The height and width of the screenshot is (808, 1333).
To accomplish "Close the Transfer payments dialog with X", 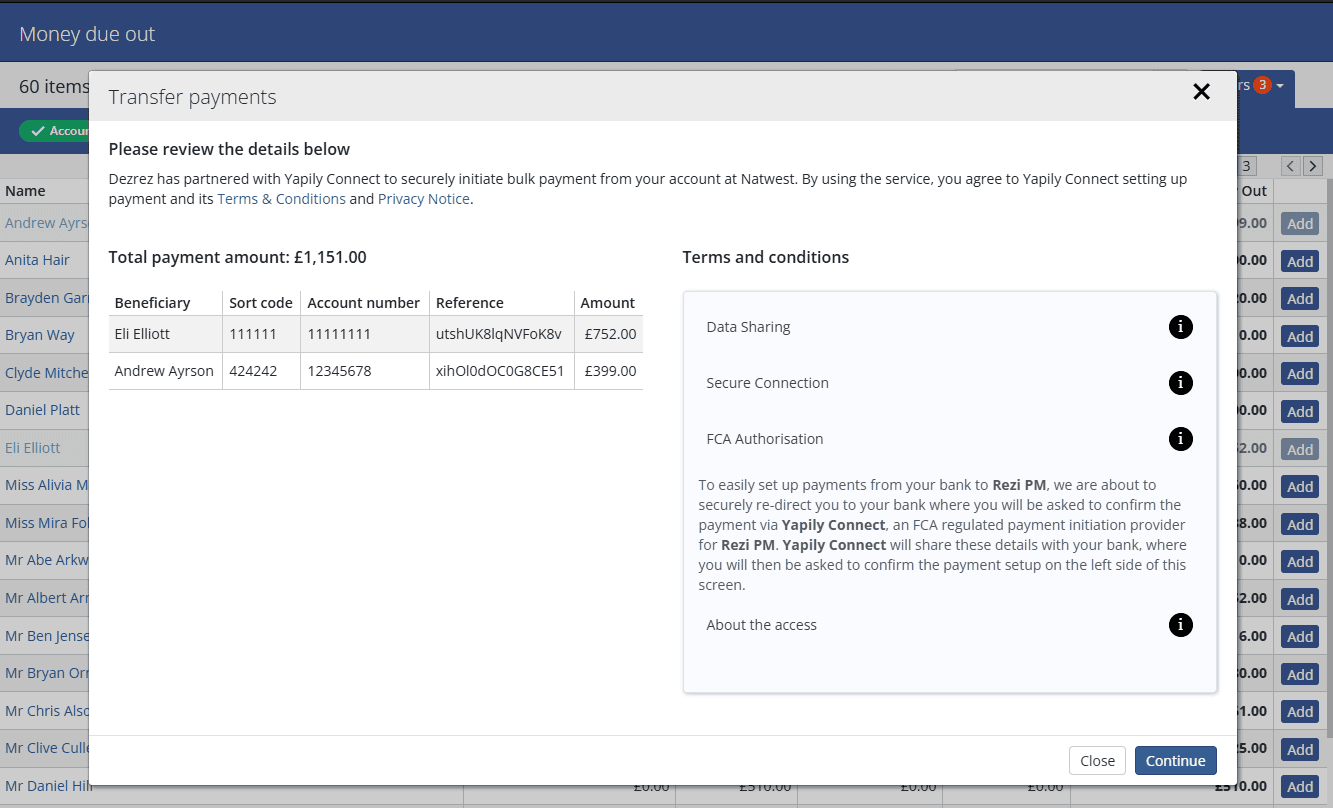I will click(x=1202, y=92).
